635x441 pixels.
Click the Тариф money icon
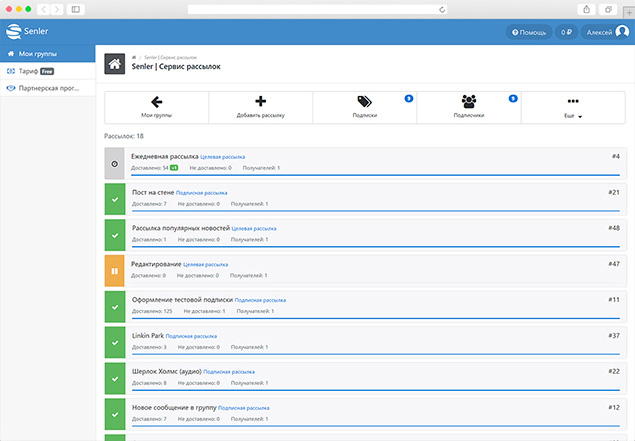click(11, 71)
